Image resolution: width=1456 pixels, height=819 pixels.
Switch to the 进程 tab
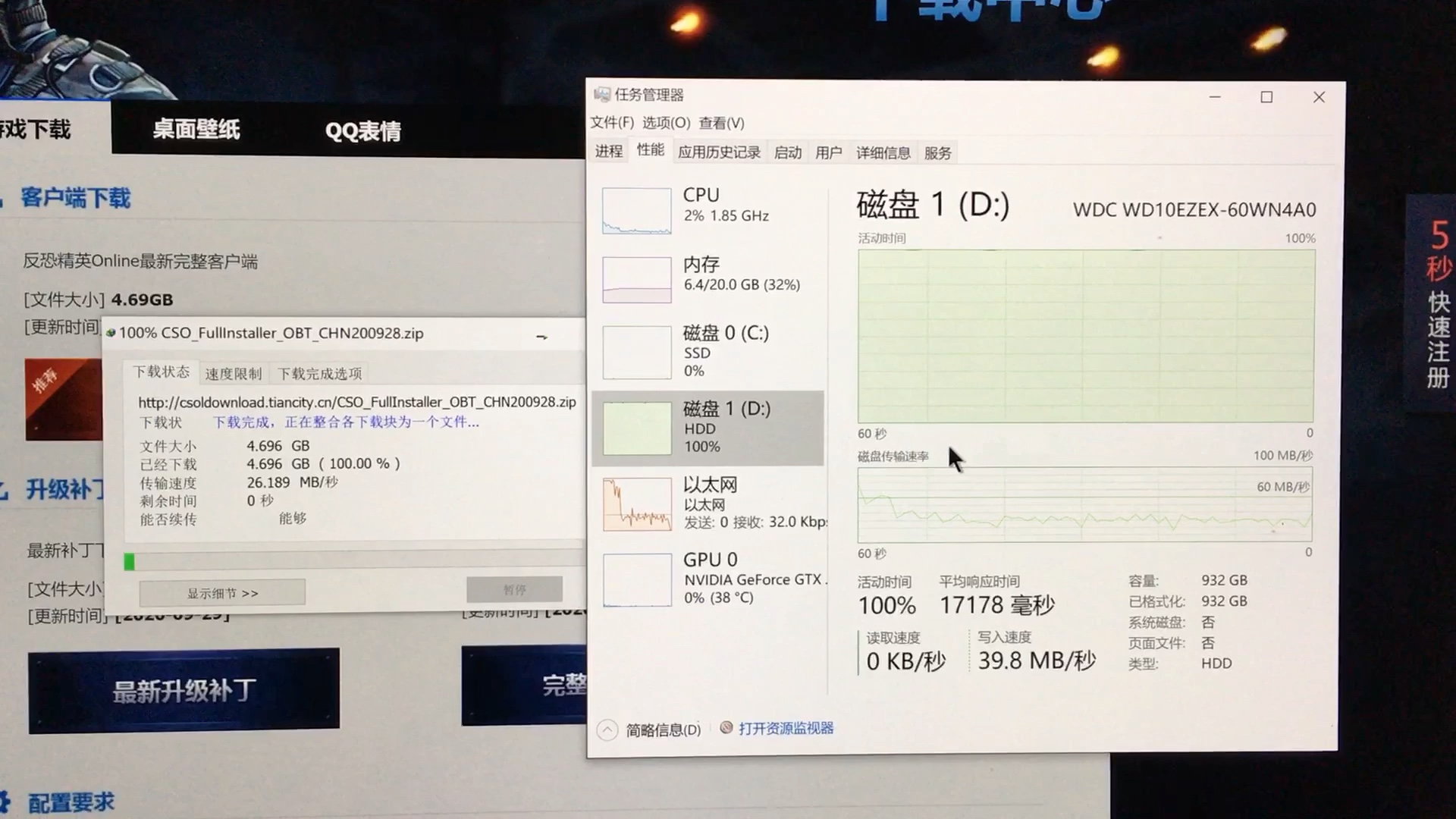coord(607,152)
